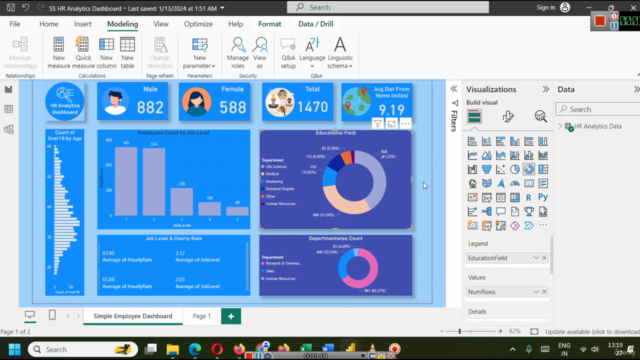Select the area chart visual
Image resolution: width=640 pixels, height=360 pixels.
[x=487, y=156]
